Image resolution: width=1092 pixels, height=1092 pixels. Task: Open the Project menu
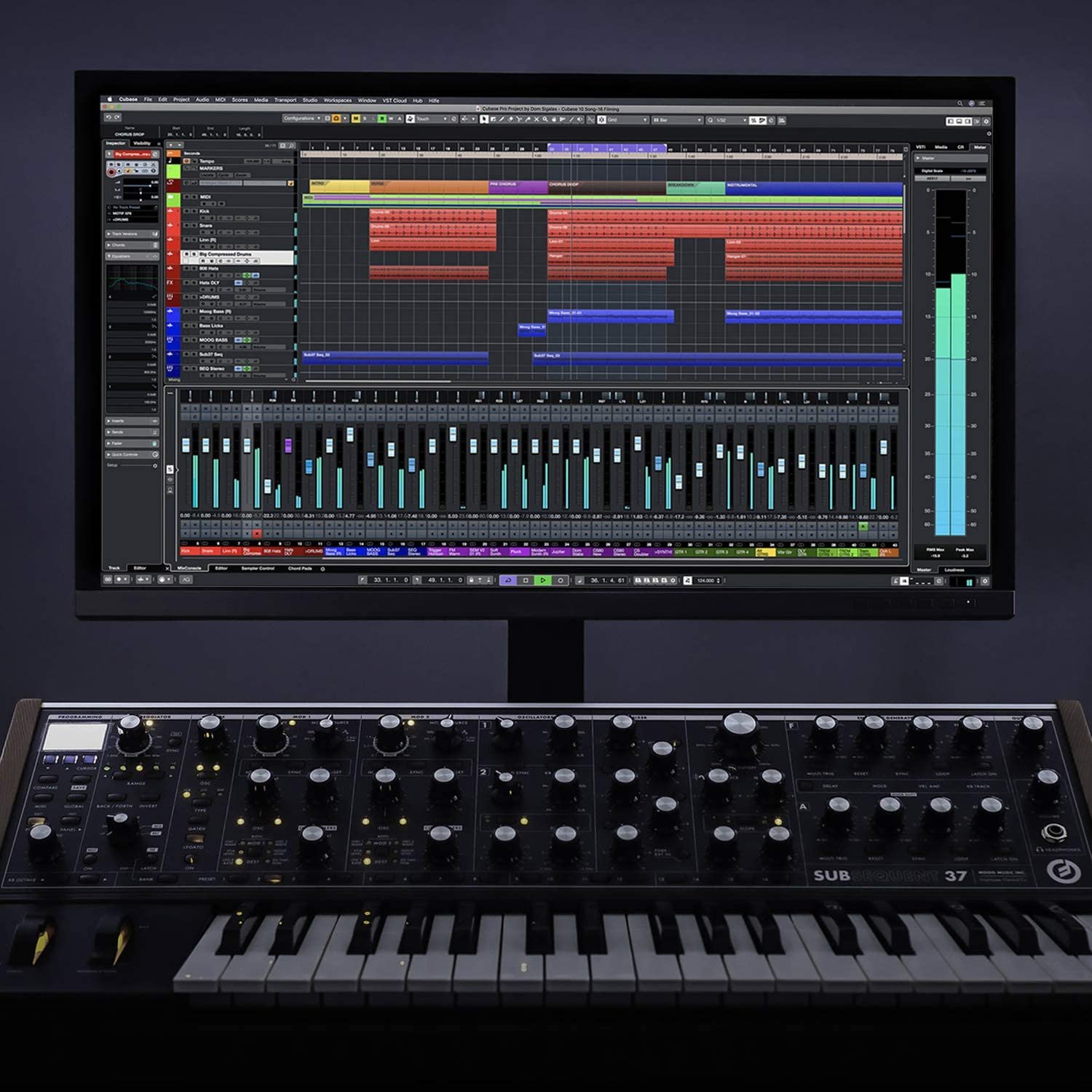pos(181,100)
